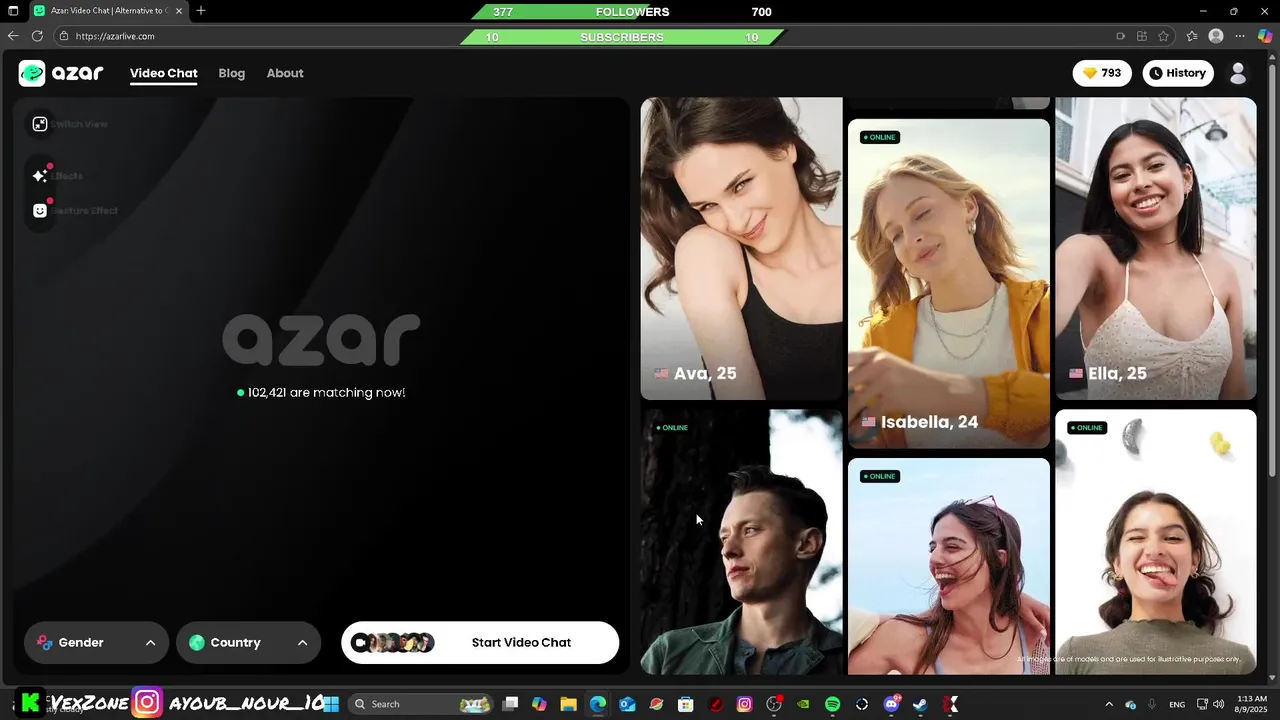Open NVIDIA app from the taskbar

pos(803,704)
